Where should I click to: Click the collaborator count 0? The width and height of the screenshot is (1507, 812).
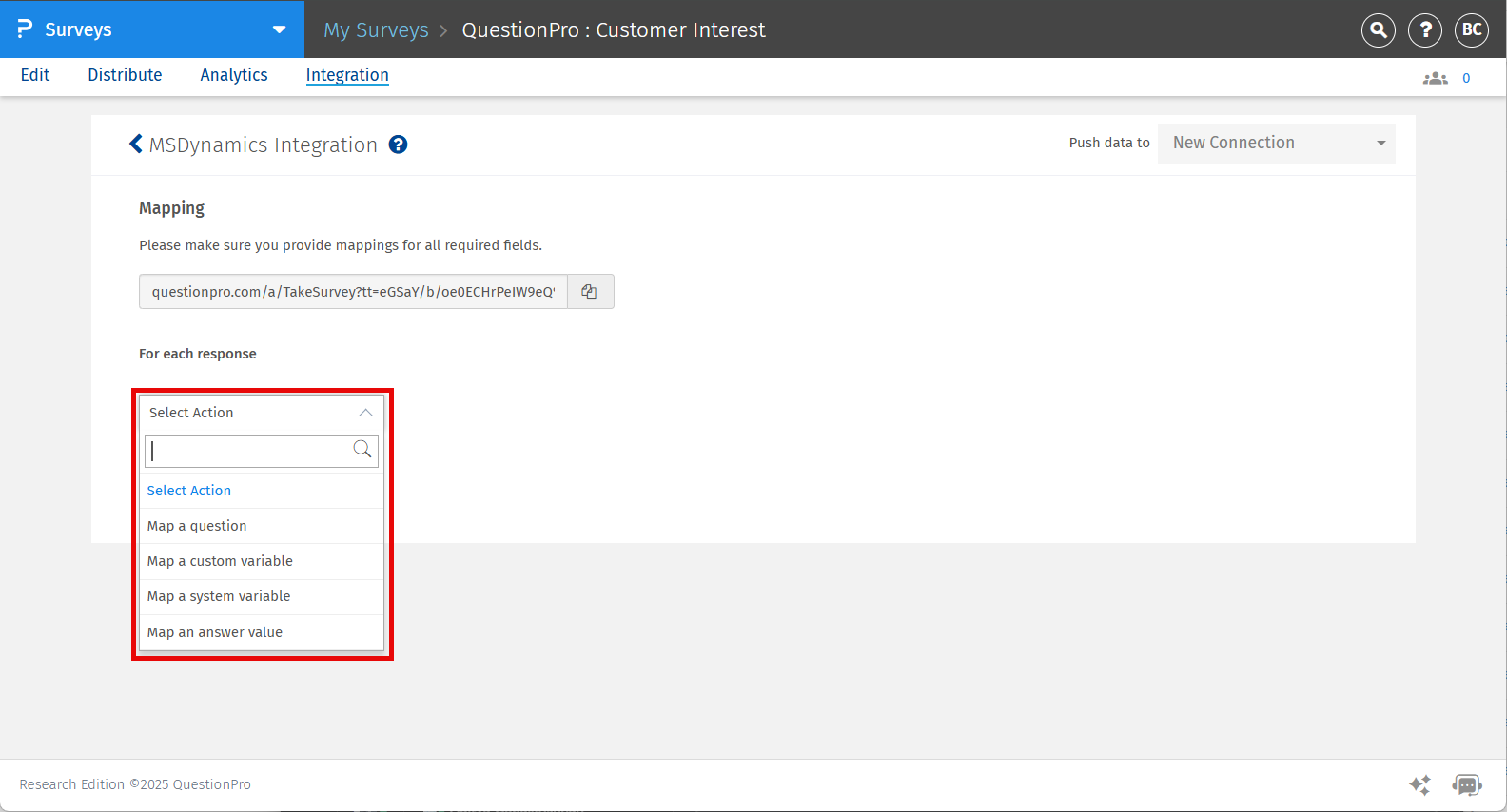(1466, 78)
